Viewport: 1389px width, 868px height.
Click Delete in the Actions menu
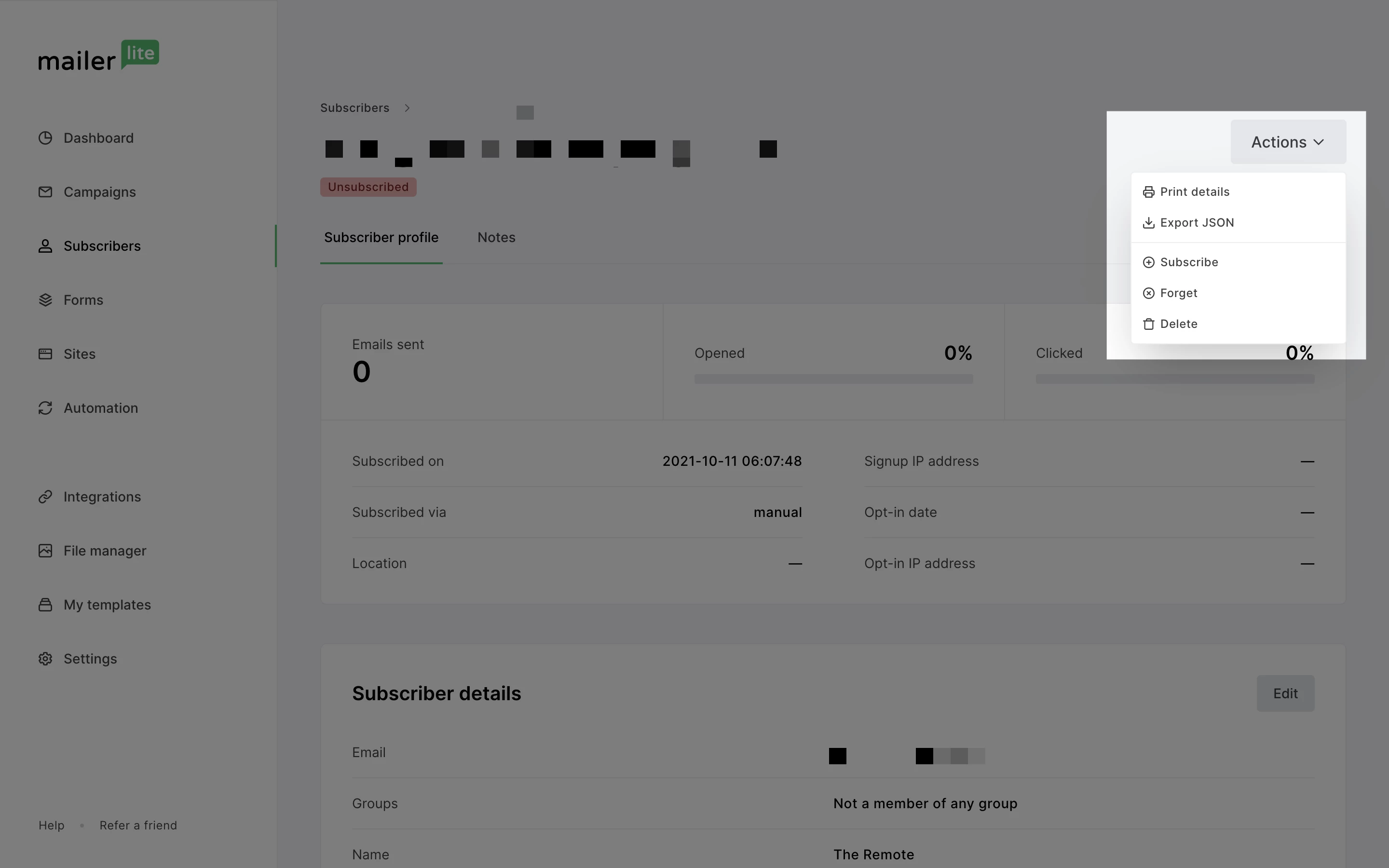[1178, 325]
